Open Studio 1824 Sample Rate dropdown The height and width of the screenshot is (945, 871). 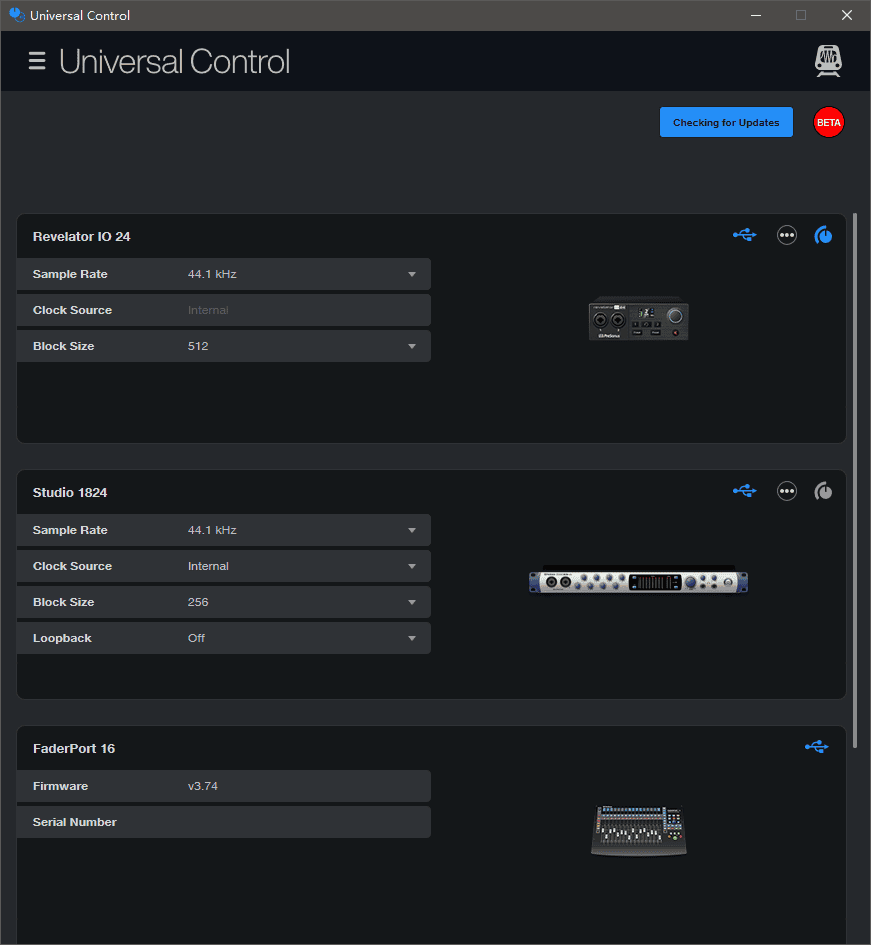pos(224,530)
